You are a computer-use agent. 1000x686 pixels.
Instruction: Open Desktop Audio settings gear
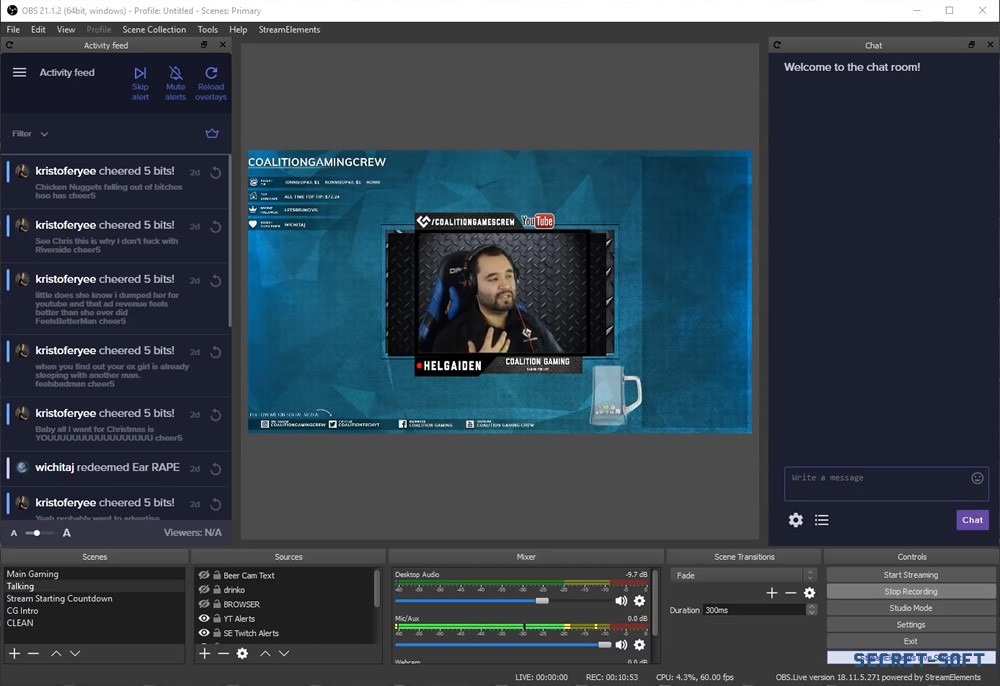pos(640,601)
